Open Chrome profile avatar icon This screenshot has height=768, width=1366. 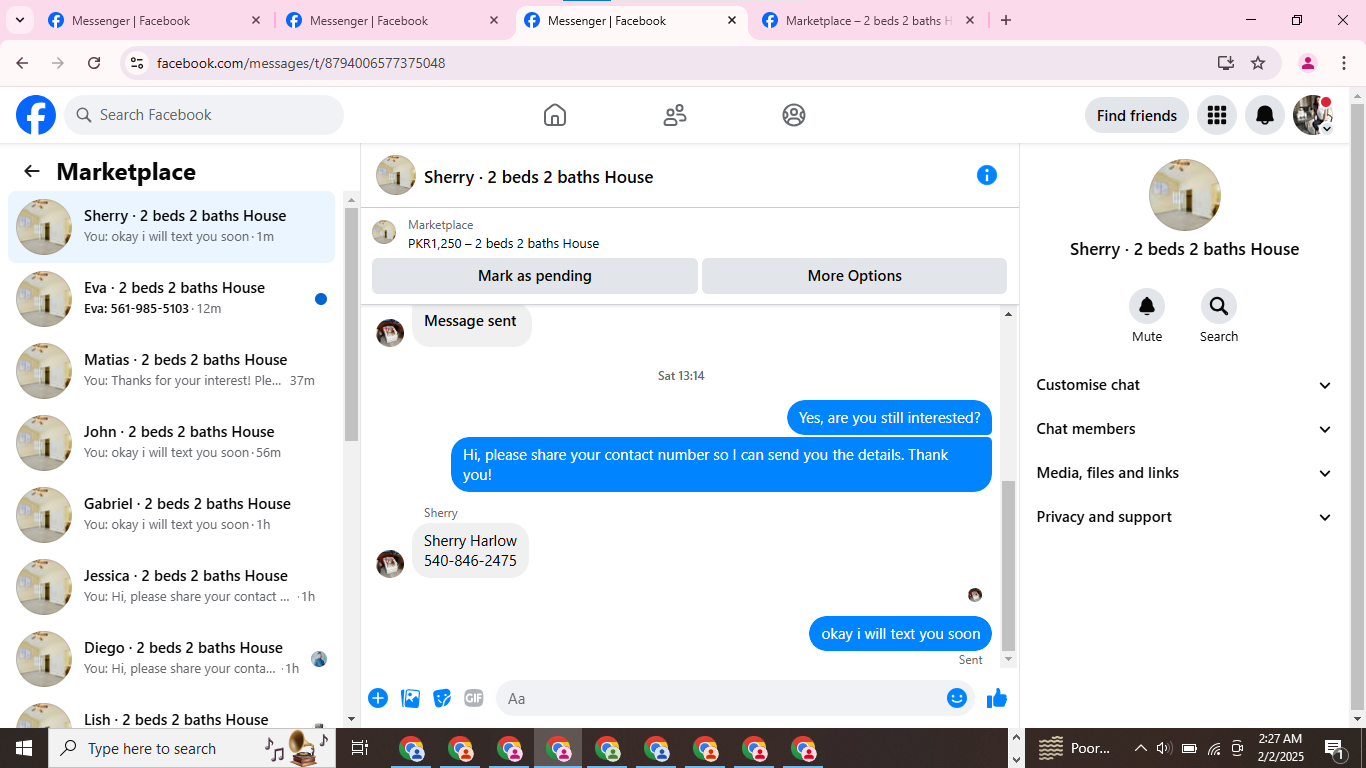pos(1308,63)
